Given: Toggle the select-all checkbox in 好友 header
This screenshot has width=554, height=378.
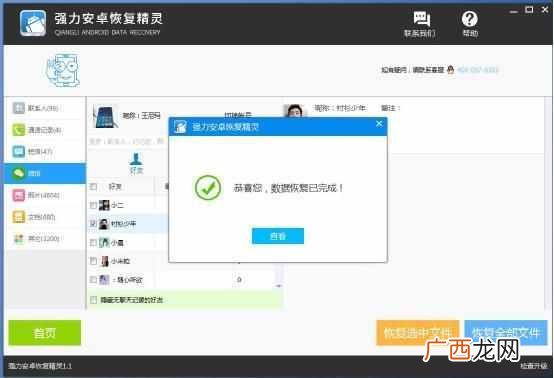Looking at the screenshot, I should point(94,187).
